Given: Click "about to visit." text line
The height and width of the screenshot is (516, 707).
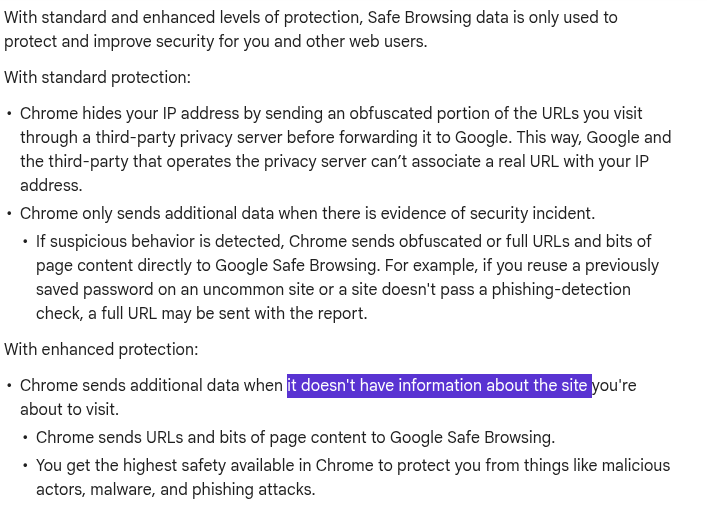Looking at the screenshot, I should point(69,410).
